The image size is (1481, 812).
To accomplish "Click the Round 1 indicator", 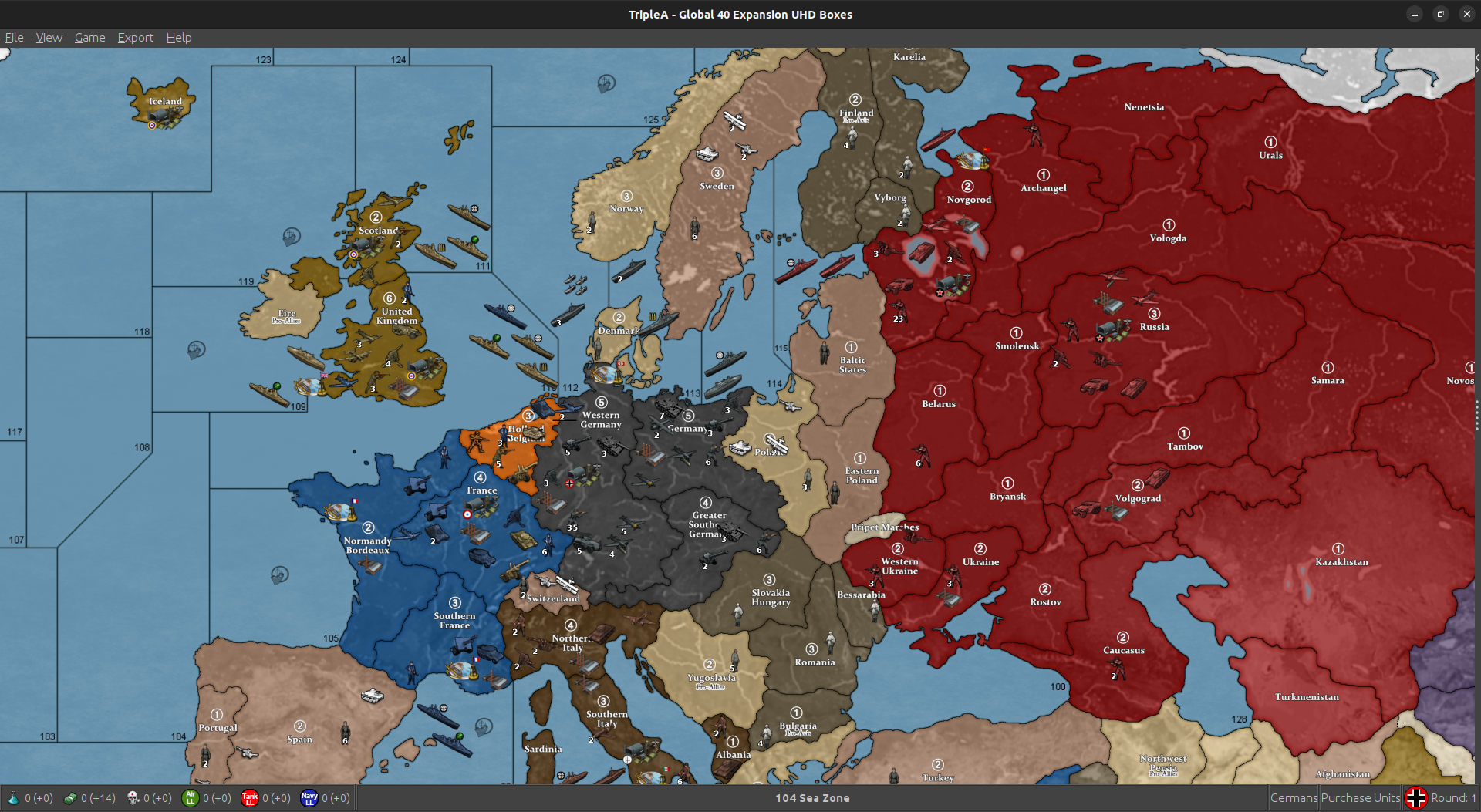I will [1453, 798].
